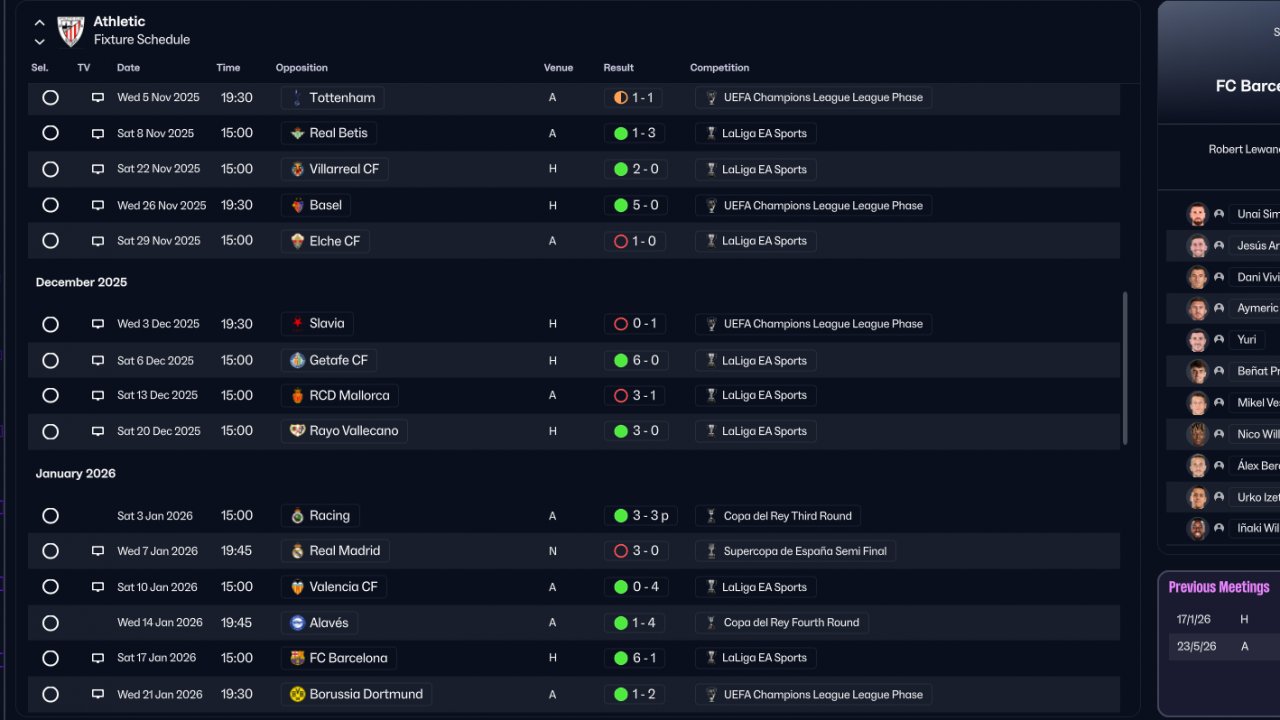Sort by Competition column header
Viewport: 1280px width, 720px height.
pyautogui.click(x=719, y=68)
